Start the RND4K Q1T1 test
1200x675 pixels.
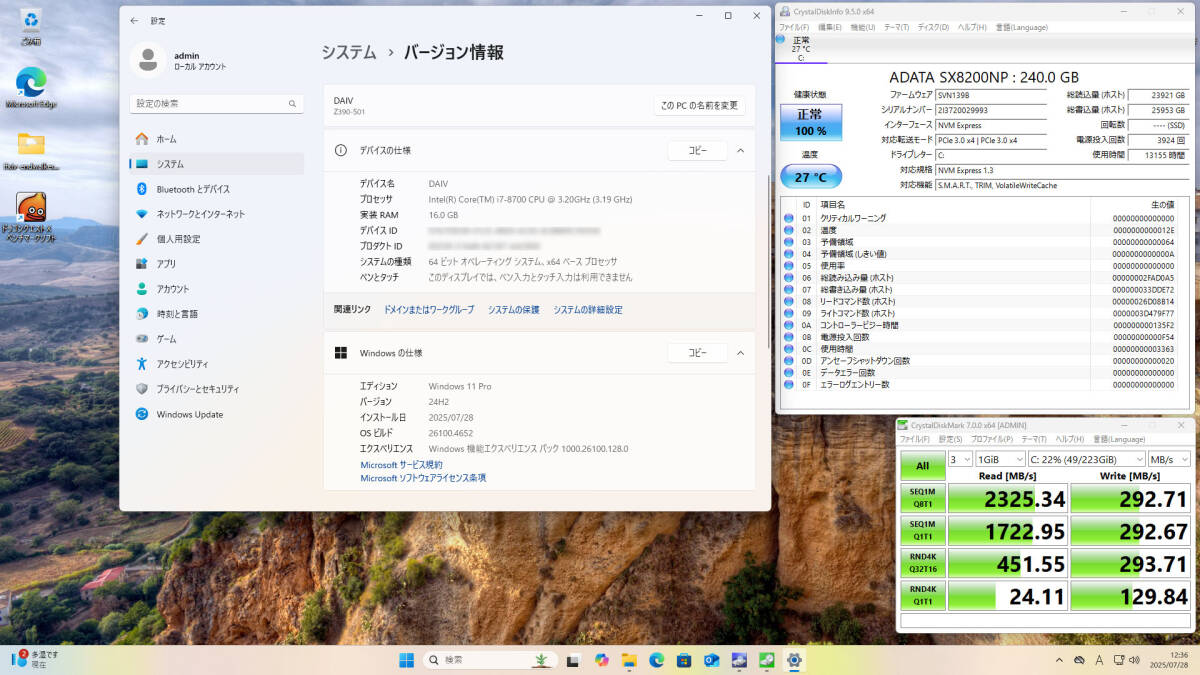pos(922,595)
